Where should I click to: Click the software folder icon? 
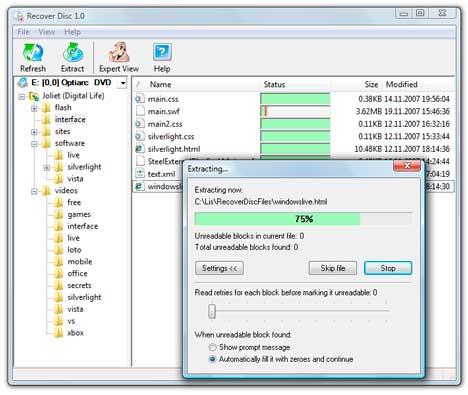coord(46,143)
